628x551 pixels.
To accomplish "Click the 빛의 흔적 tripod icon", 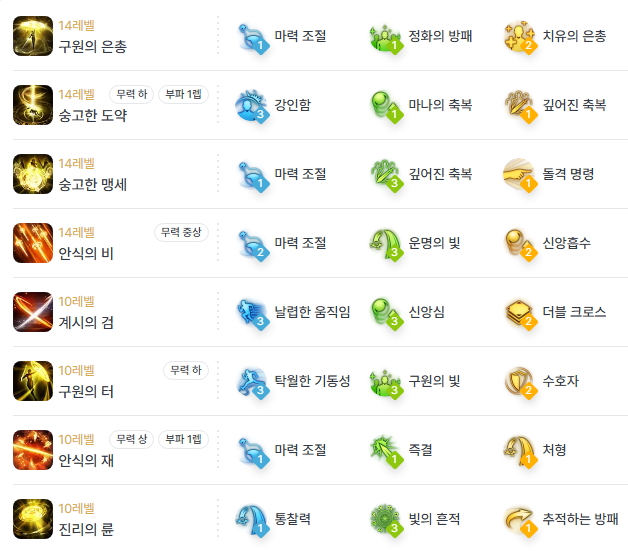I will tap(385, 521).
